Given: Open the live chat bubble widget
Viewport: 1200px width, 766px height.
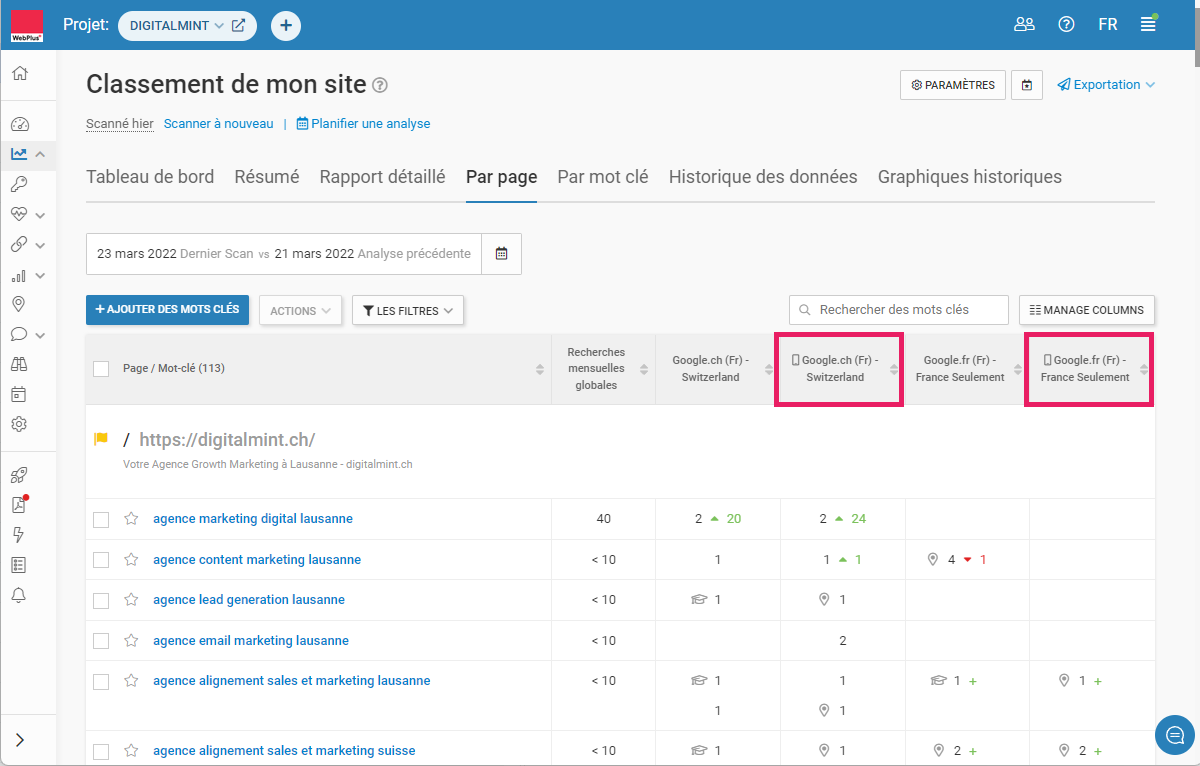Looking at the screenshot, I should tap(1174, 735).
